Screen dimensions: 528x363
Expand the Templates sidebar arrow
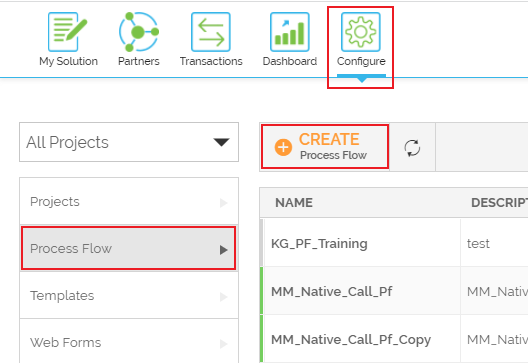tap(224, 297)
